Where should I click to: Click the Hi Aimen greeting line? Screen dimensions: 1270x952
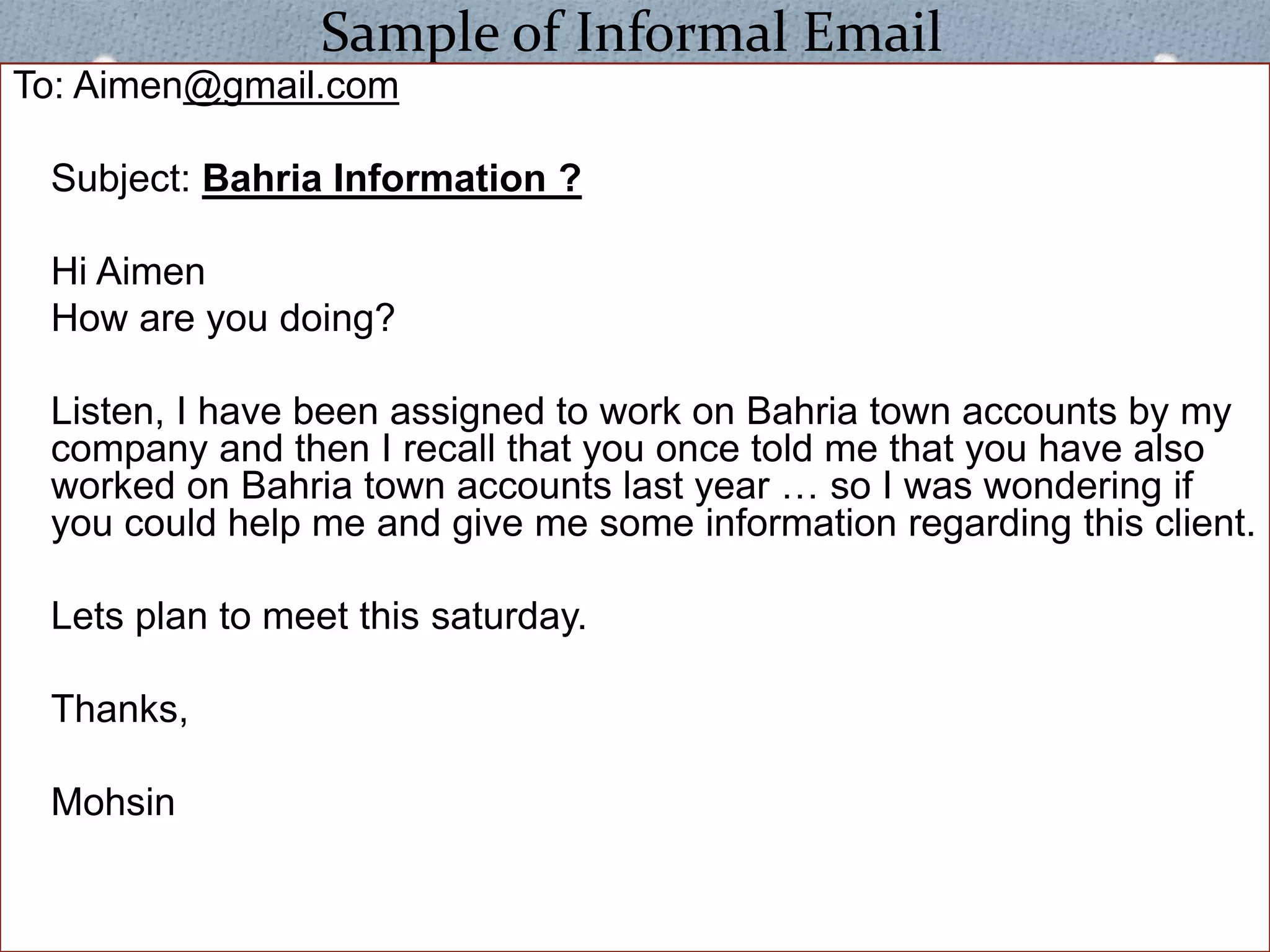[128, 271]
